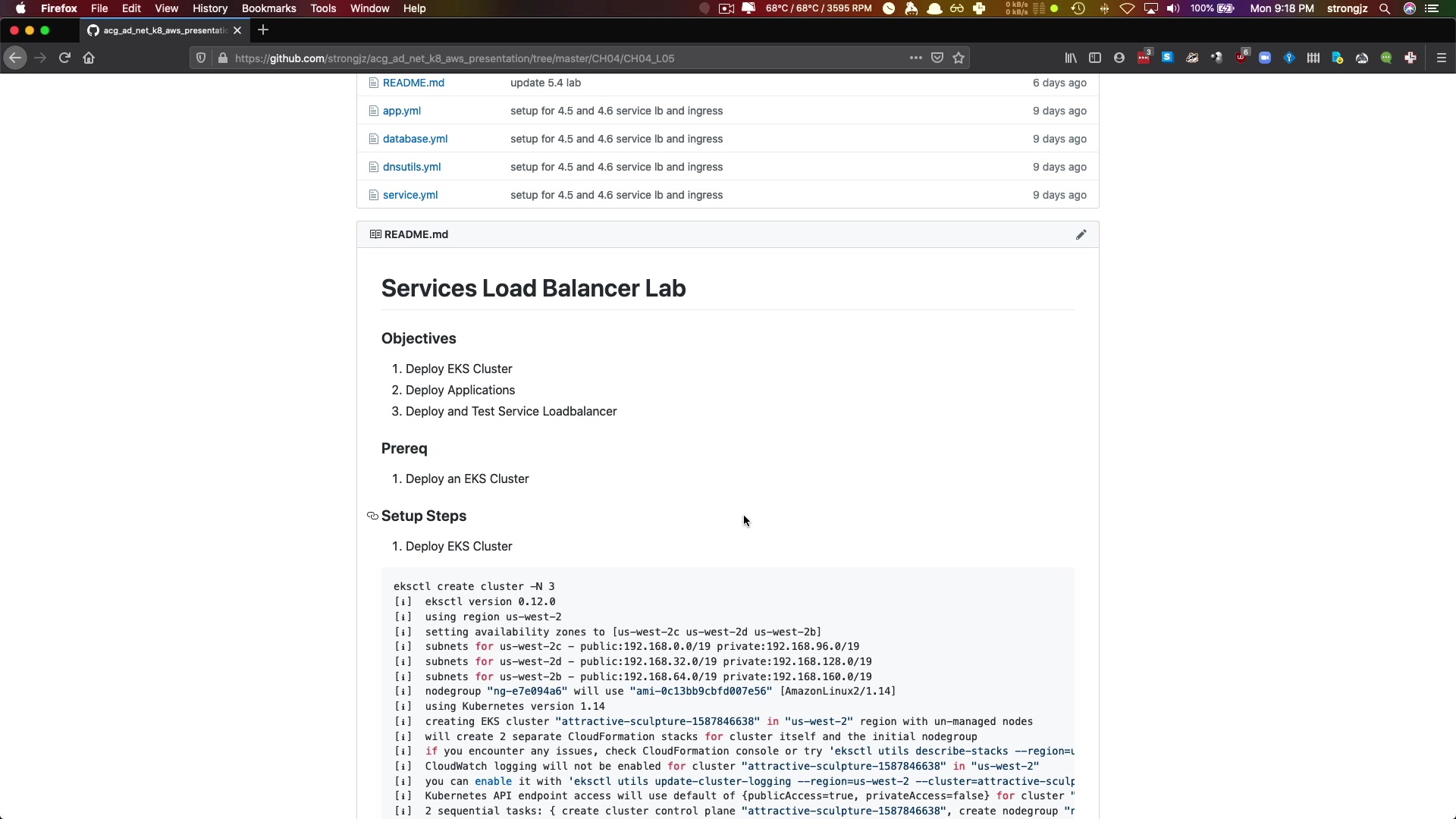Open the Bookmarks menu
The height and width of the screenshot is (819, 1456).
tap(268, 8)
